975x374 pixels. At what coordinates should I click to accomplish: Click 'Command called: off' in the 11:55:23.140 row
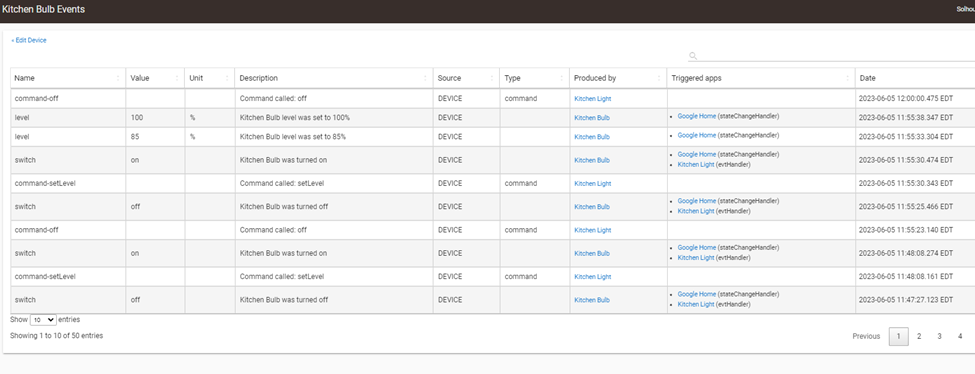273,230
